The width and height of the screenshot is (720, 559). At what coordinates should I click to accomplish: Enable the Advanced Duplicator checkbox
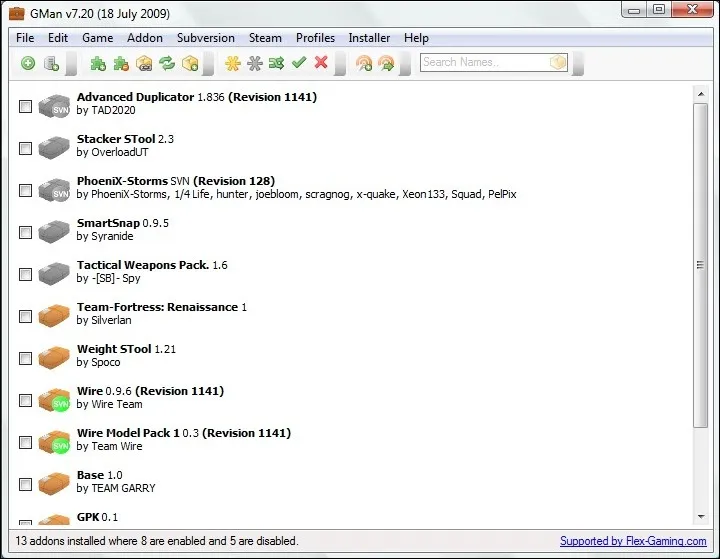[x=25, y=106]
